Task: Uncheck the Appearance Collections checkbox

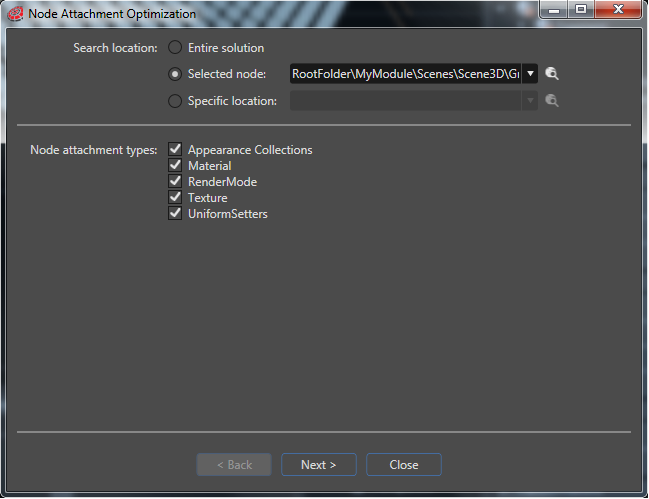Action: (x=175, y=149)
